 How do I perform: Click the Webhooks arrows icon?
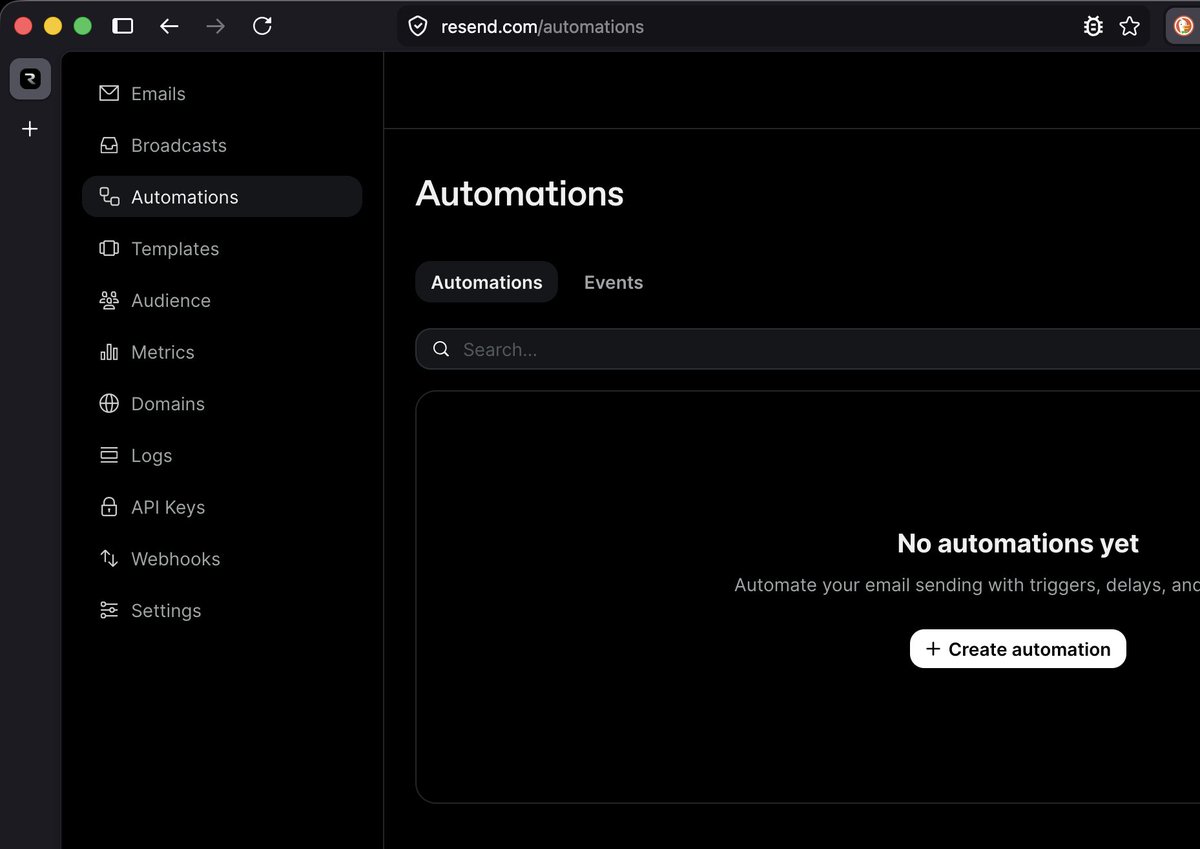[109, 559]
